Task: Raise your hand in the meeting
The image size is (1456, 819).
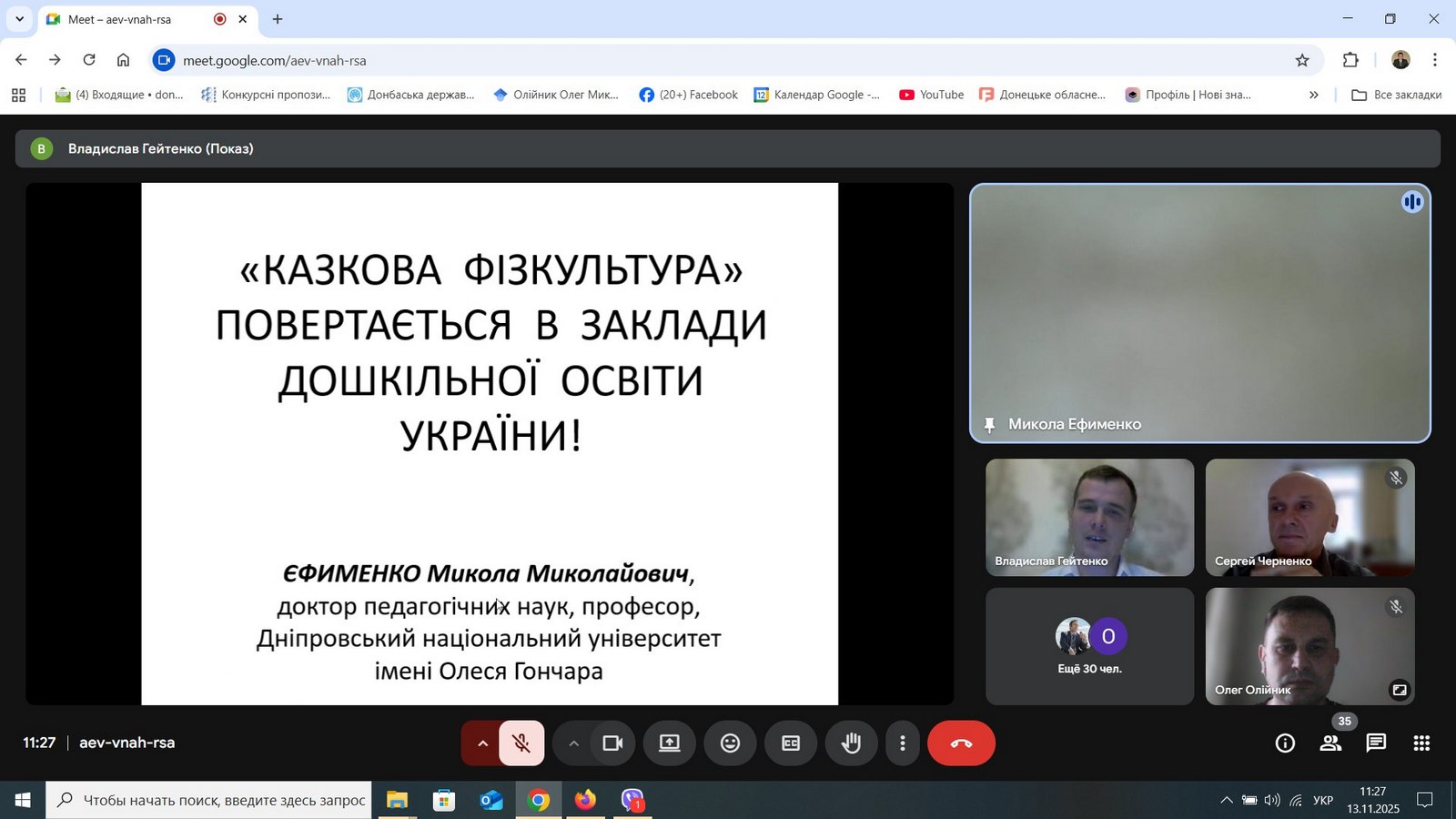Action: [x=851, y=743]
